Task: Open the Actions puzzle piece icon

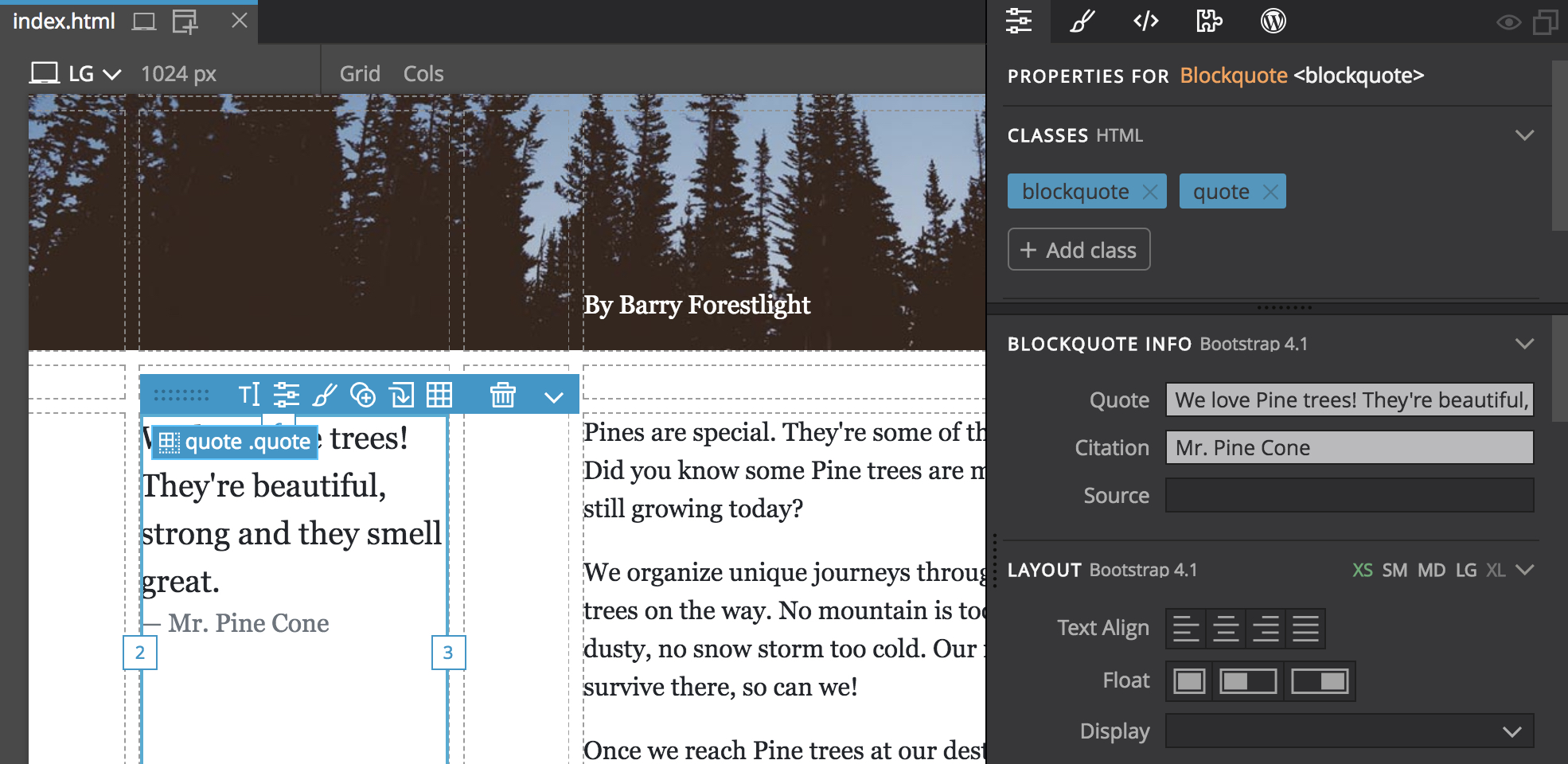Action: [1209, 21]
